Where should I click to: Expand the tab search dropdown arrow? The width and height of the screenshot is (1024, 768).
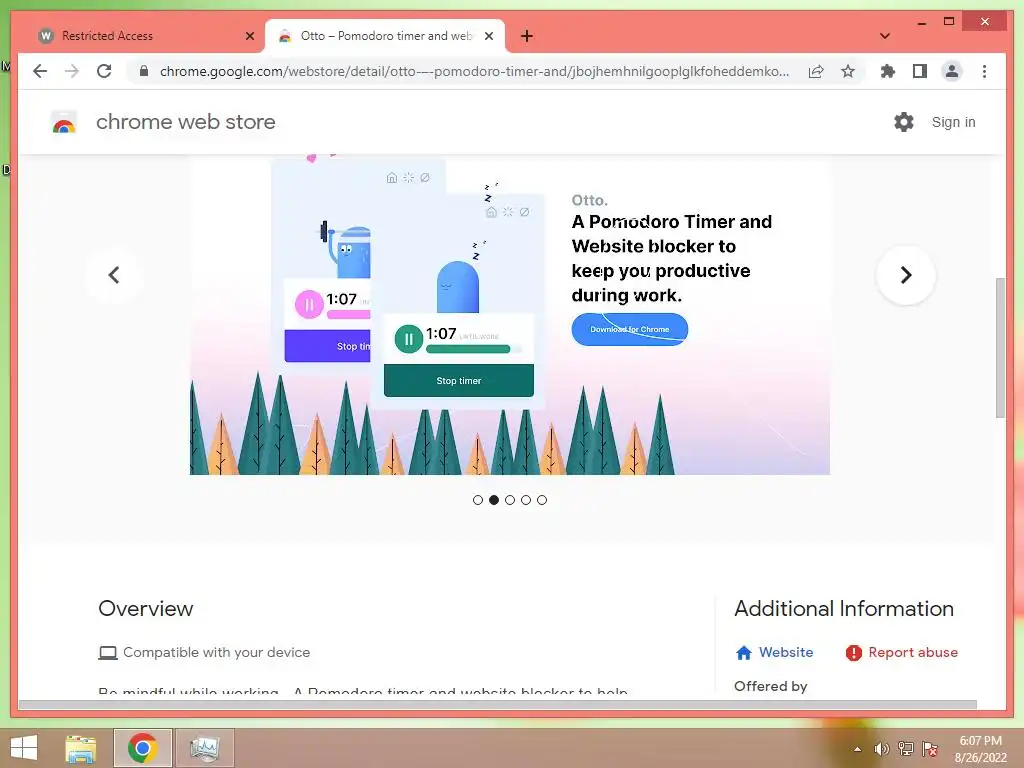[x=885, y=36]
